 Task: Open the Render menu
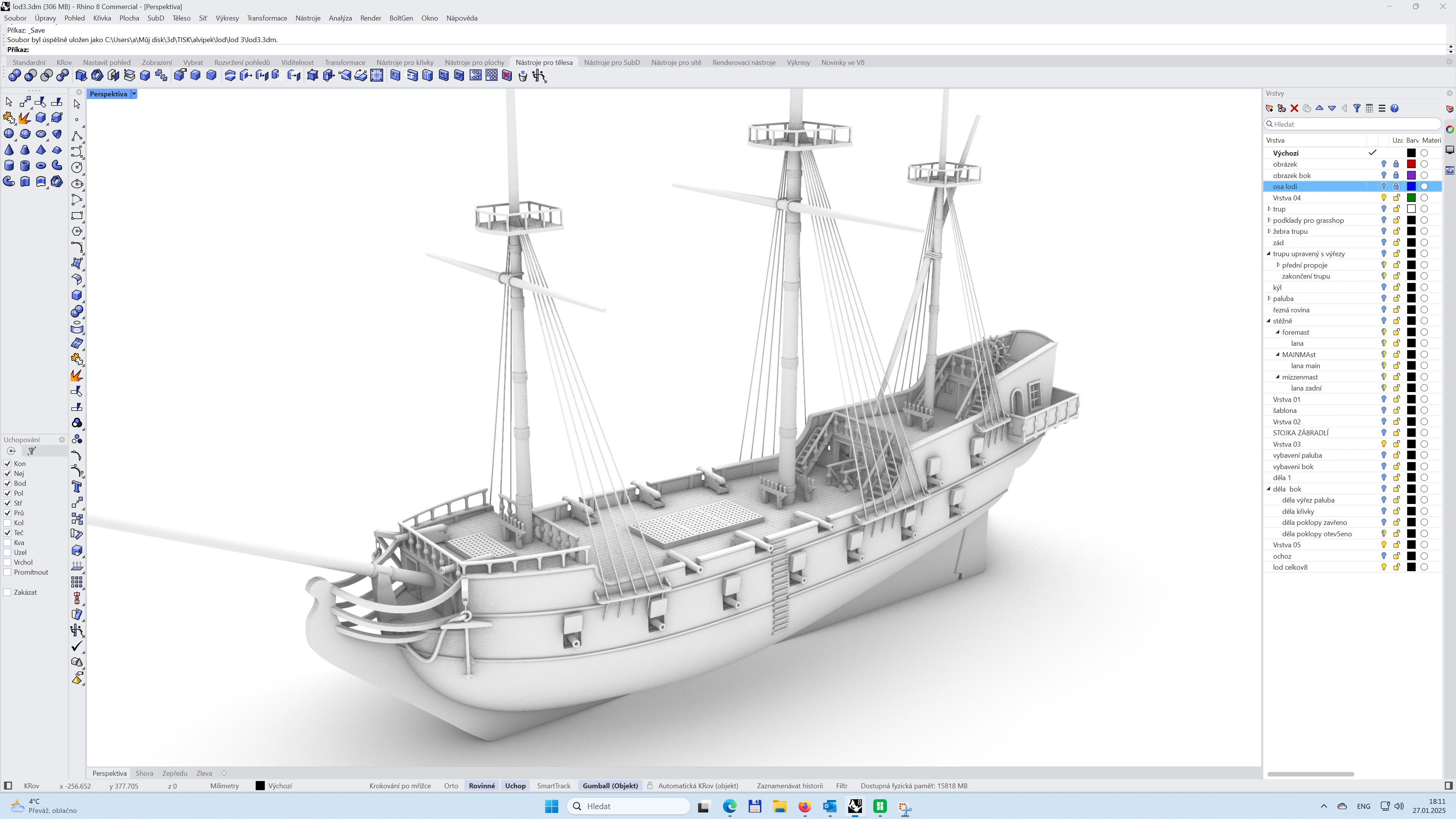click(370, 18)
